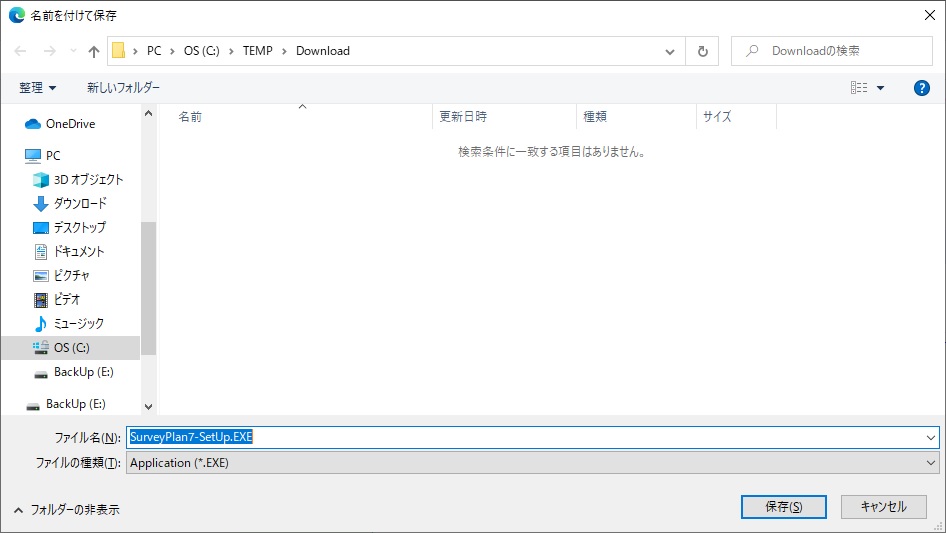Click the Edge icon in title bar
The height and width of the screenshot is (533, 946).
(x=16, y=15)
